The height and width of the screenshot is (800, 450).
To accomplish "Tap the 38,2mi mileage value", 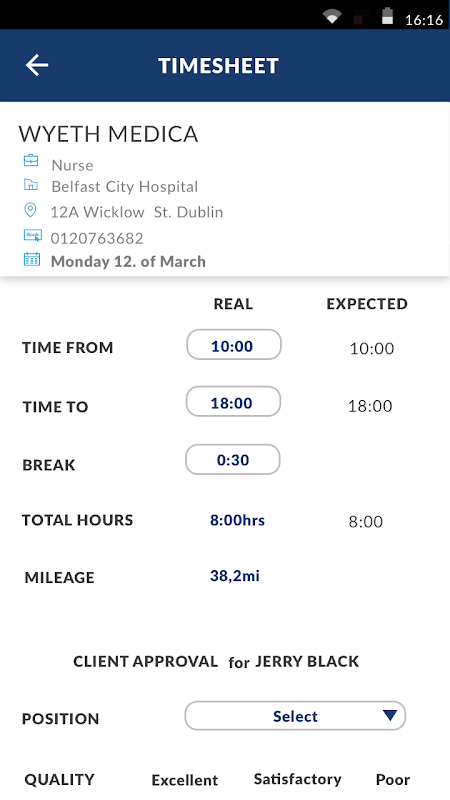I will tap(235, 576).
